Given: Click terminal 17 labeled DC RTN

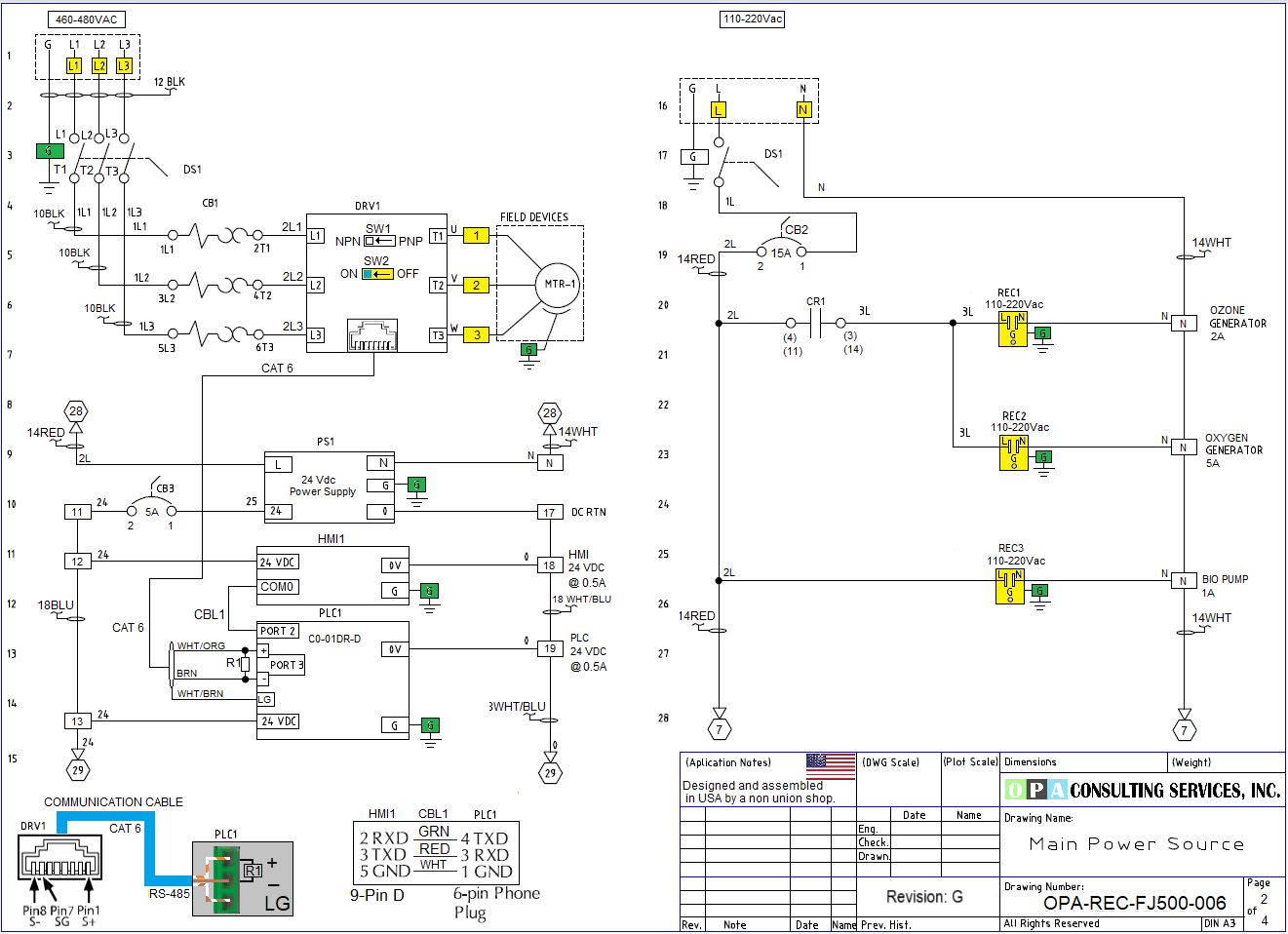Looking at the screenshot, I should 550,512.
